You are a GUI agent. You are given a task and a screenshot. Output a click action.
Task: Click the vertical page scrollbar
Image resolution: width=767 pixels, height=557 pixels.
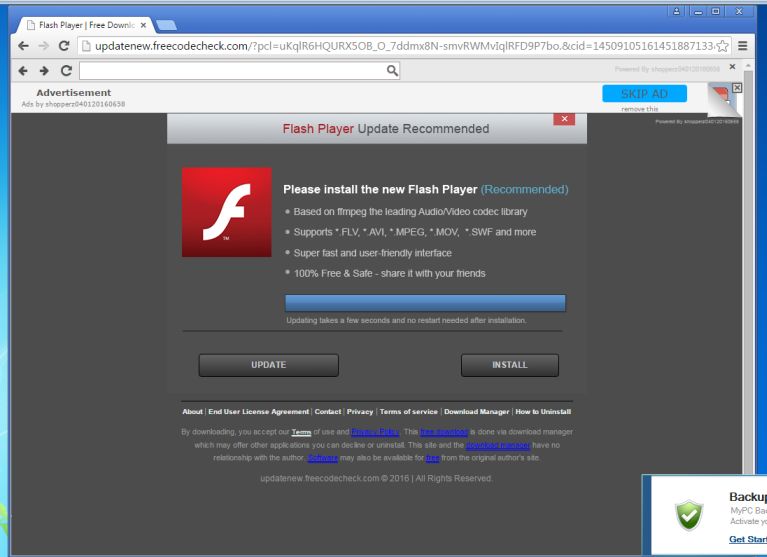point(748,274)
